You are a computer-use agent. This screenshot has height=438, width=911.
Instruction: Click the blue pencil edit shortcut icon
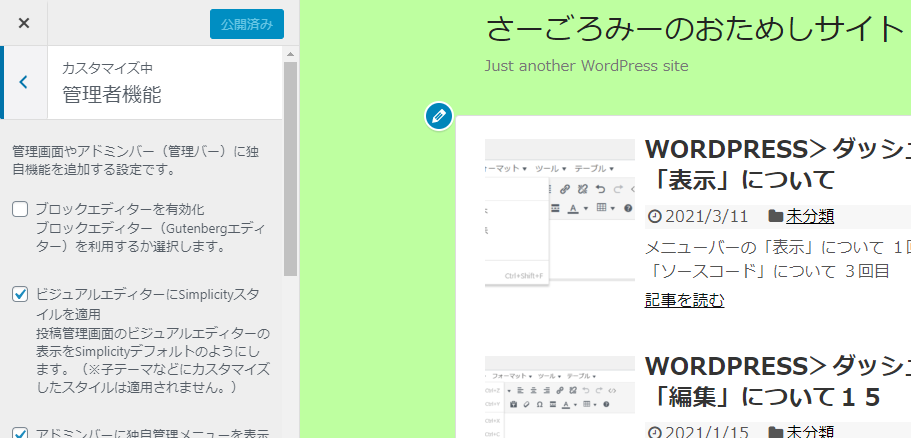[x=438, y=116]
